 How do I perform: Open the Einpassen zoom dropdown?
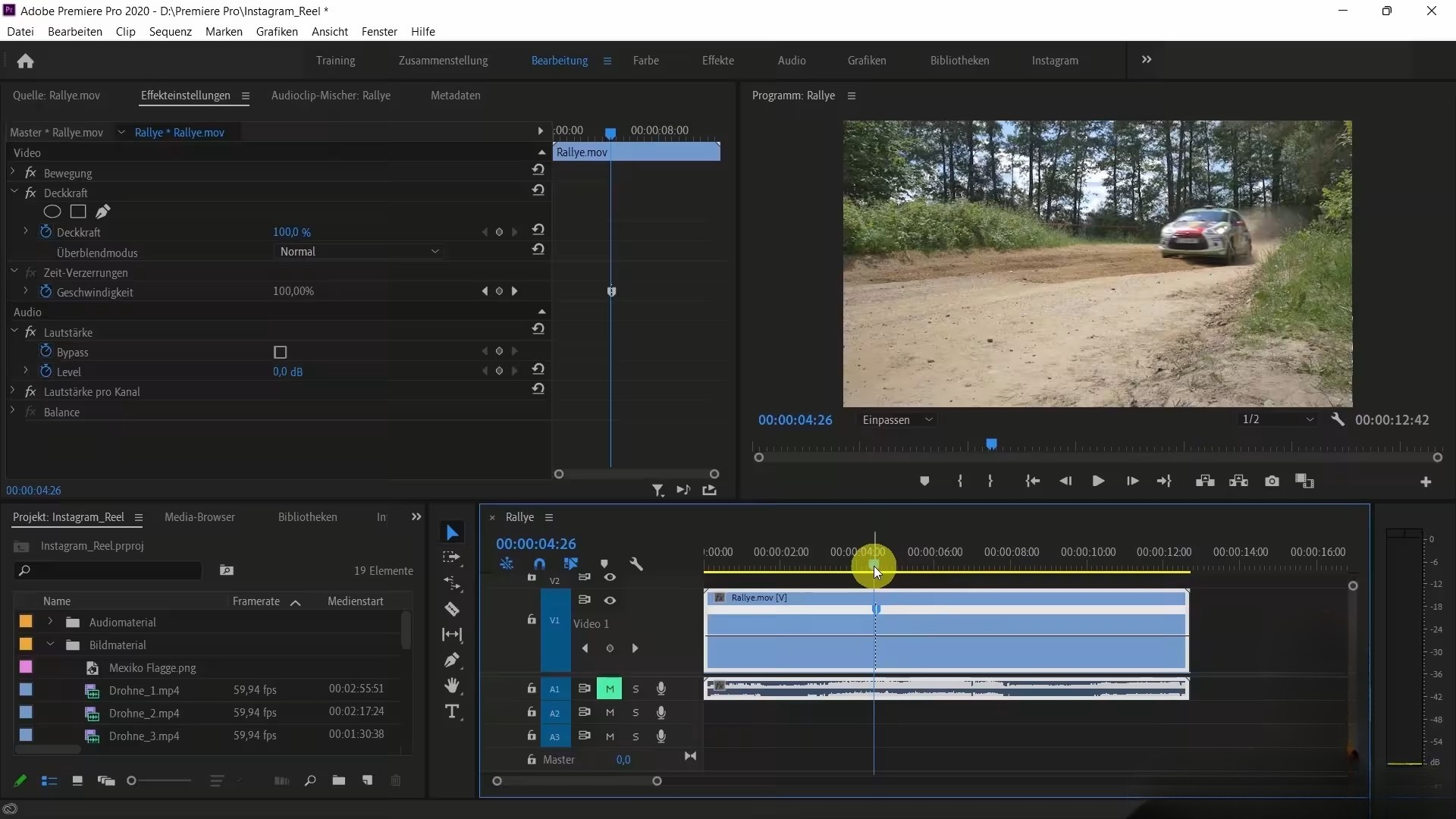(x=897, y=419)
